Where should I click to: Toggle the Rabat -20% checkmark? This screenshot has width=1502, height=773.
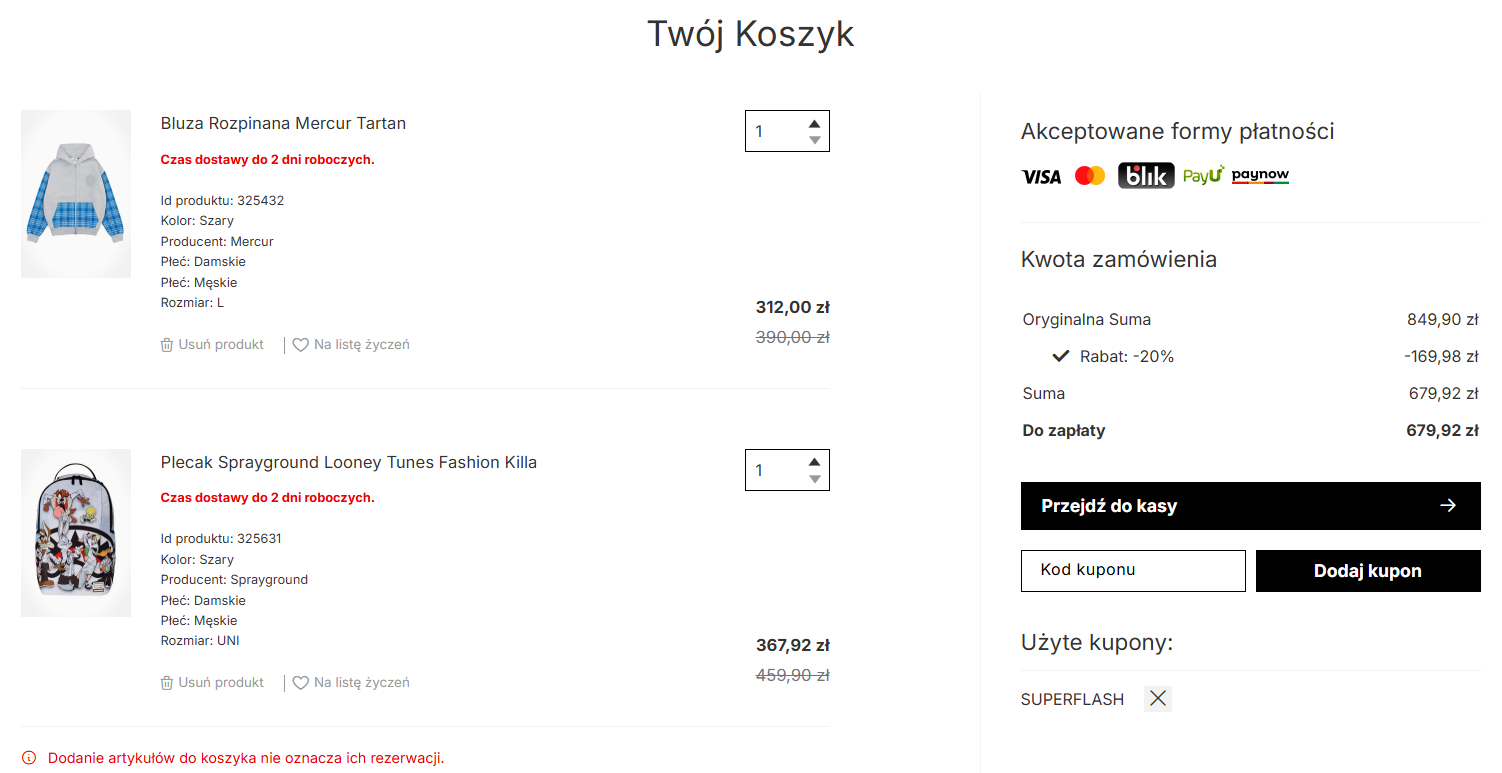[1061, 356]
